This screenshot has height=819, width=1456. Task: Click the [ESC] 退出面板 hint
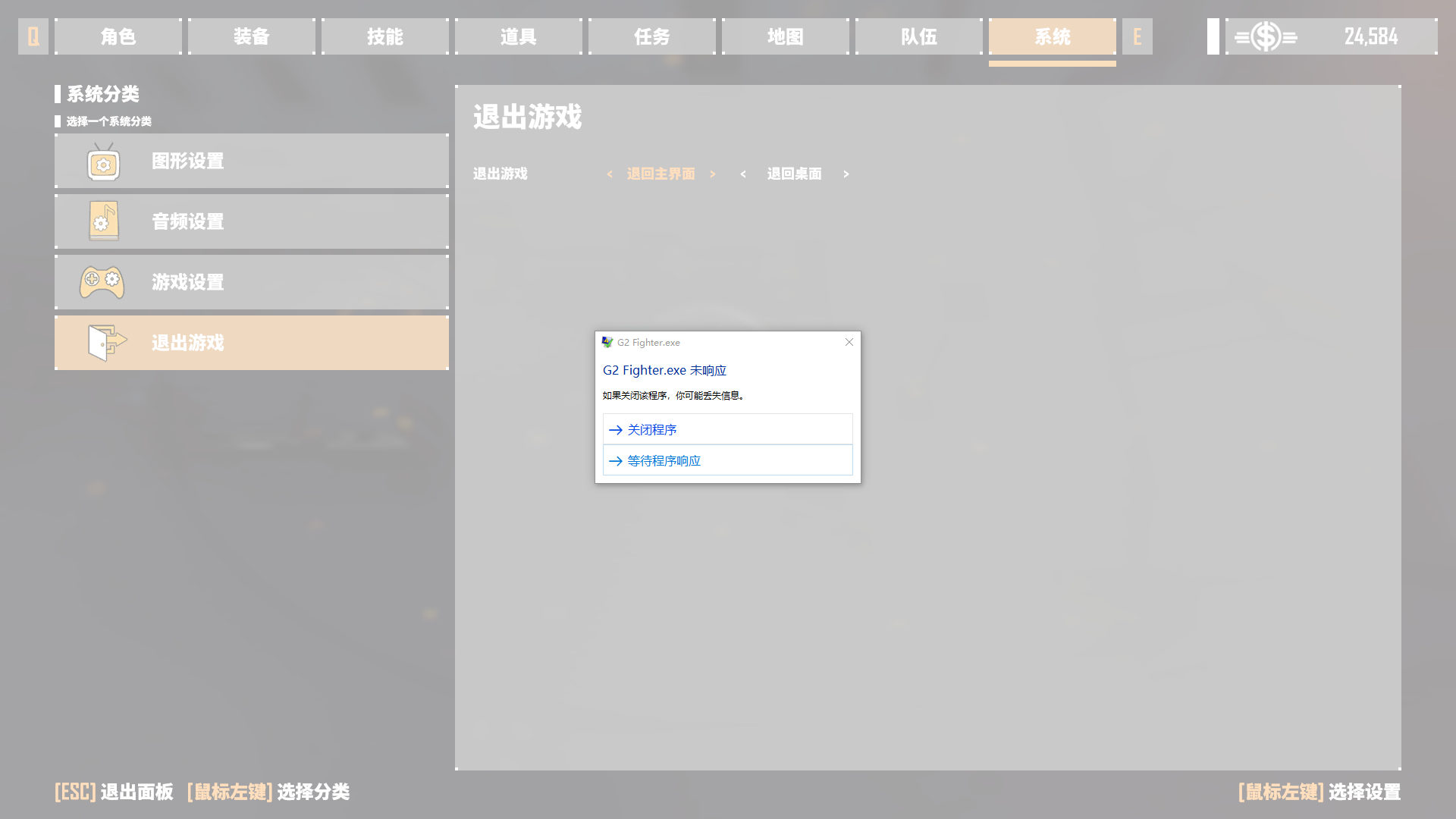click(x=114, y=792)
